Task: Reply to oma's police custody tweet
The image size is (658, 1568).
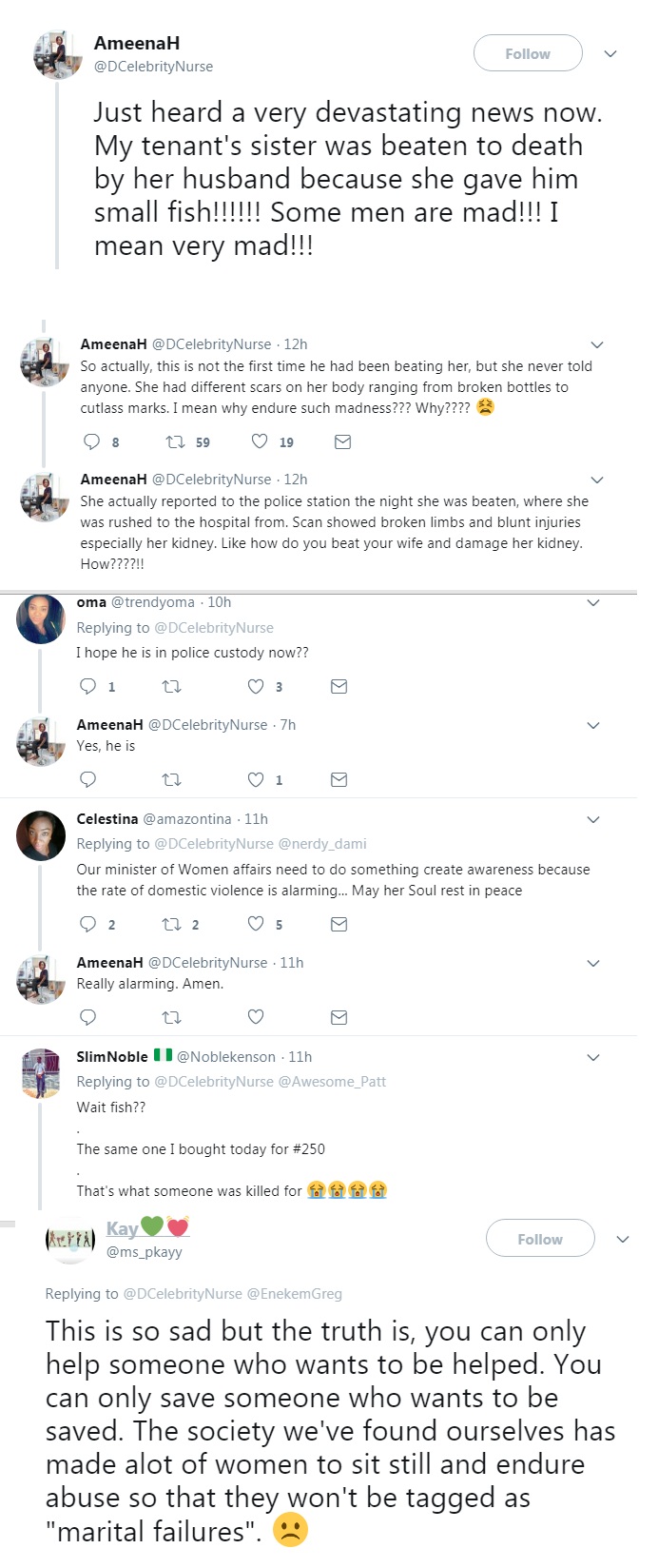Action: [x=88, y=686]
